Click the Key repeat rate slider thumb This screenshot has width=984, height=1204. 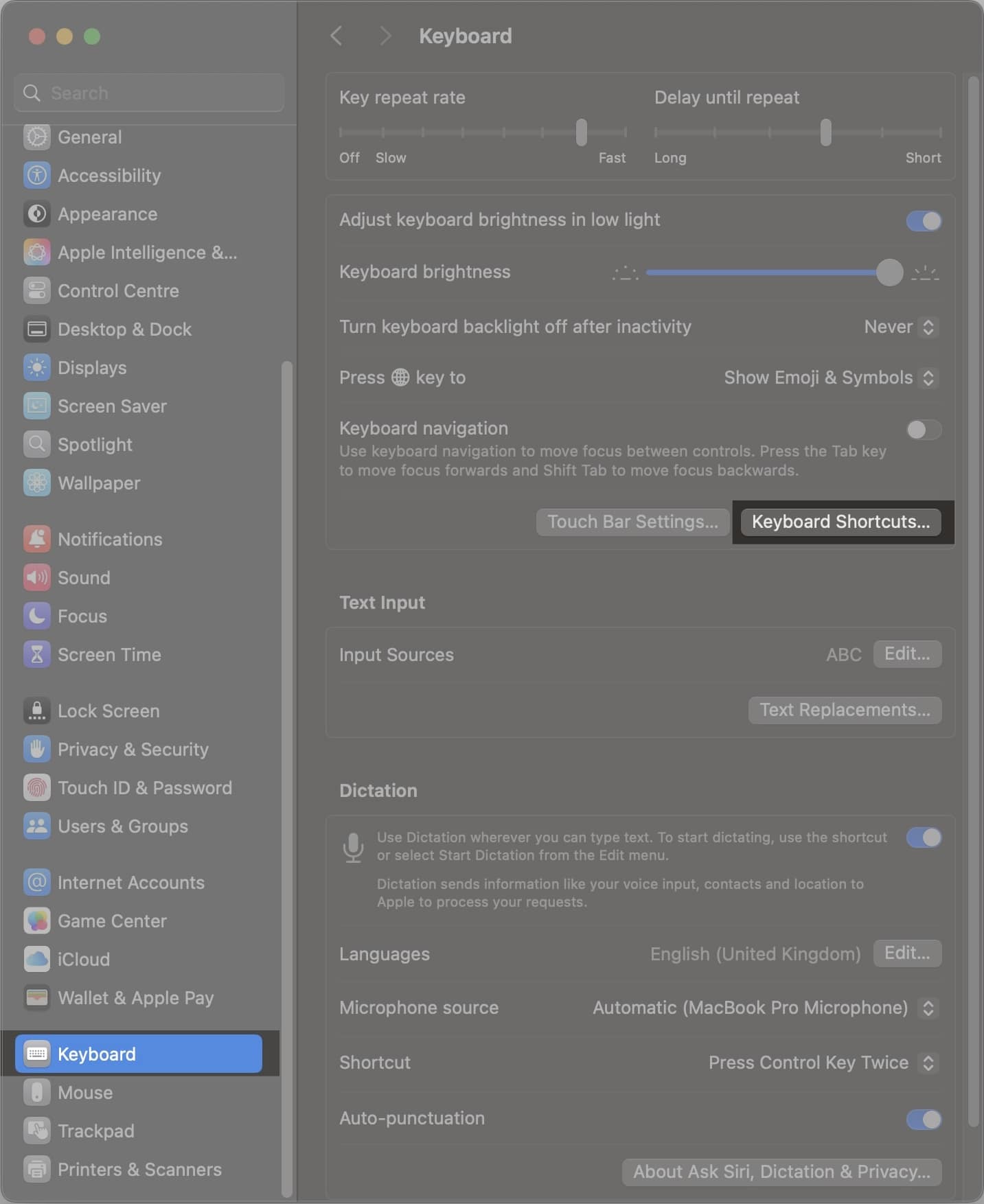(582, 132)
